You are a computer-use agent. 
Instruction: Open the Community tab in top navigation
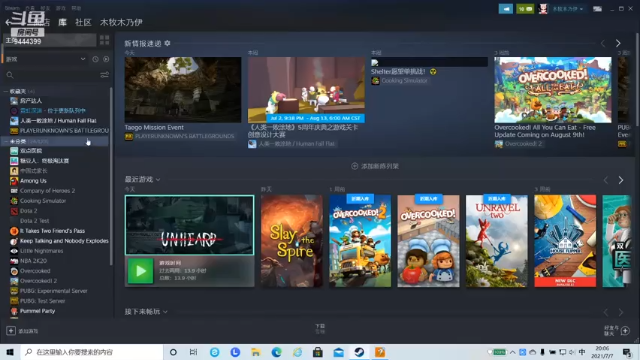tap(83, 22)
